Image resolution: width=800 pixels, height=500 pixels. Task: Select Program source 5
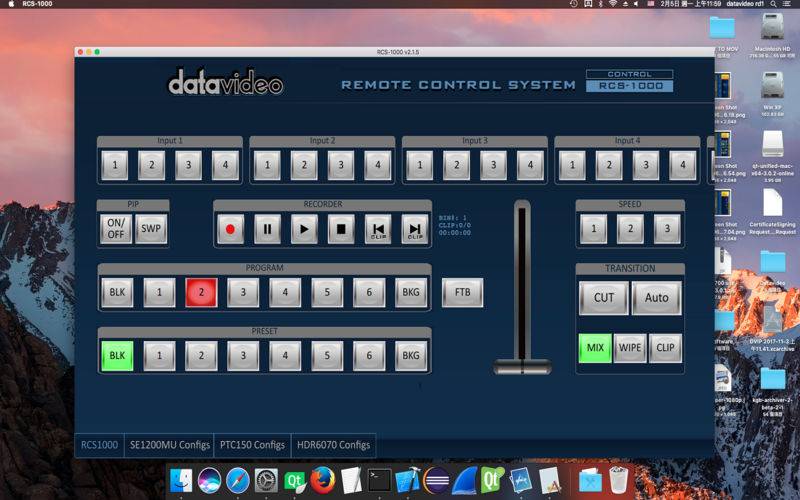[327, 292]
